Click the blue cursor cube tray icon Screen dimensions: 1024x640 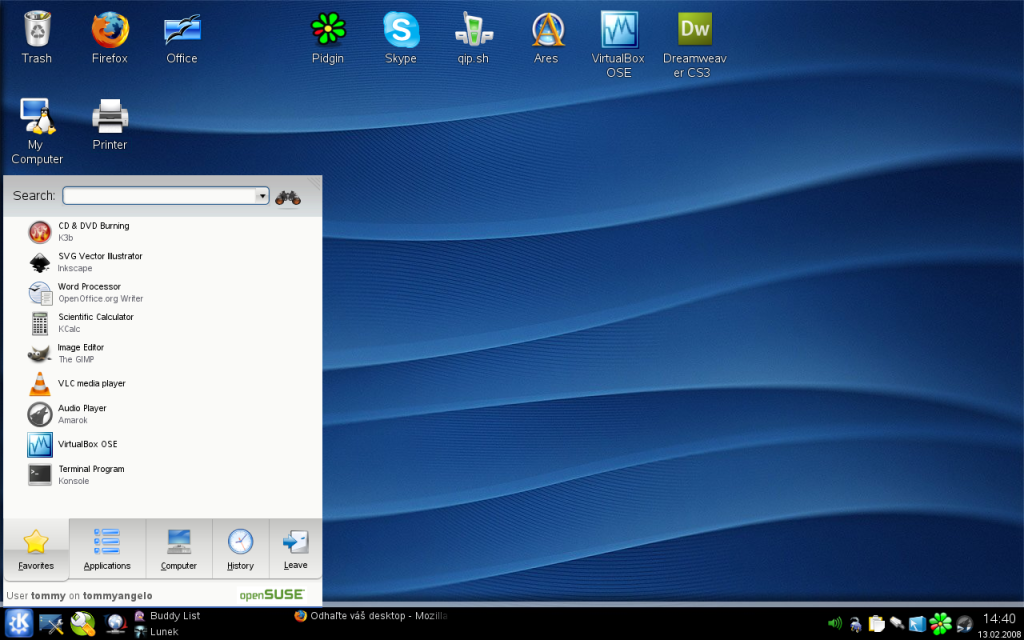918,624
